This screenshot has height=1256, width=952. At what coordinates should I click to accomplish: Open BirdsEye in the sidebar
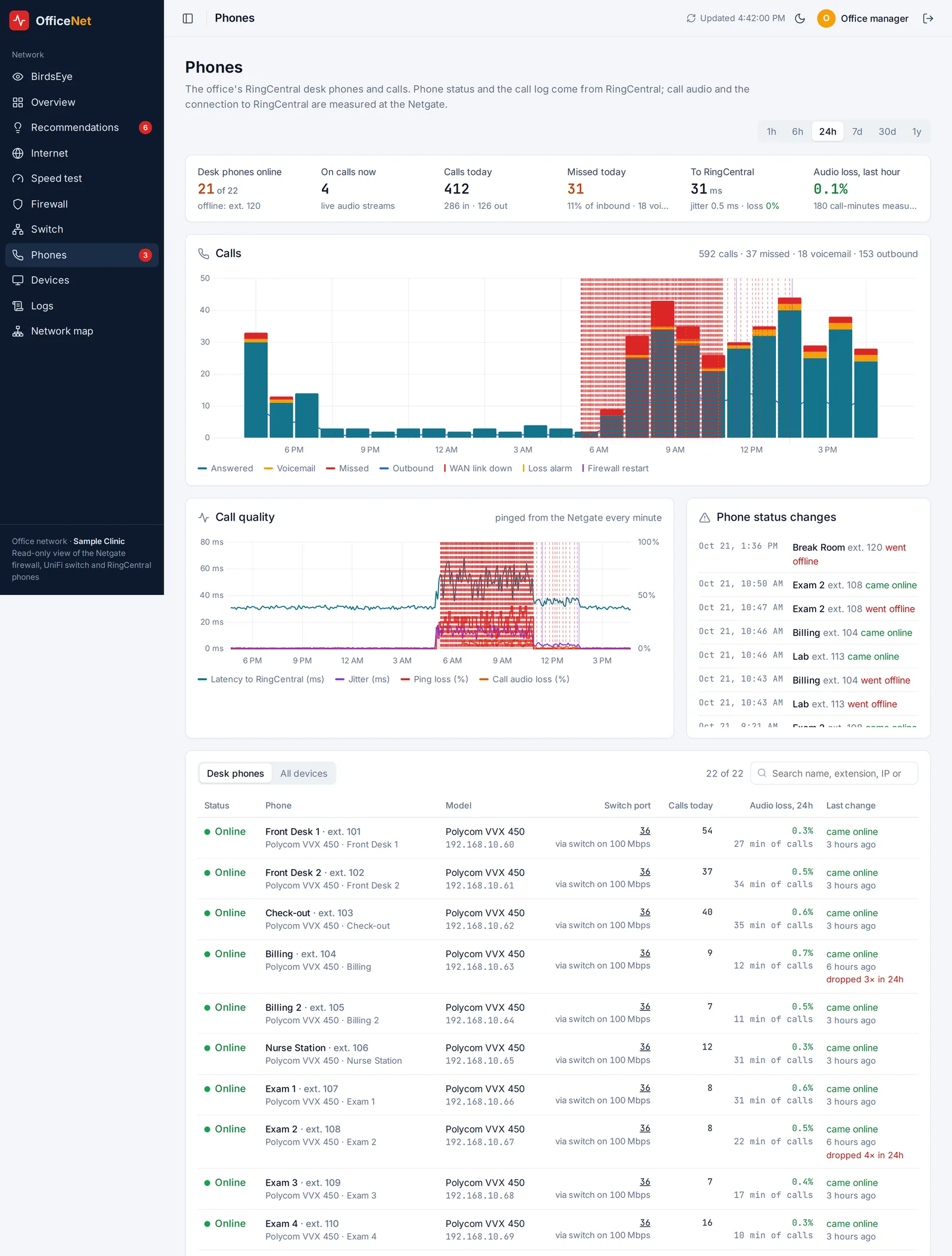(x=82, y=77)
